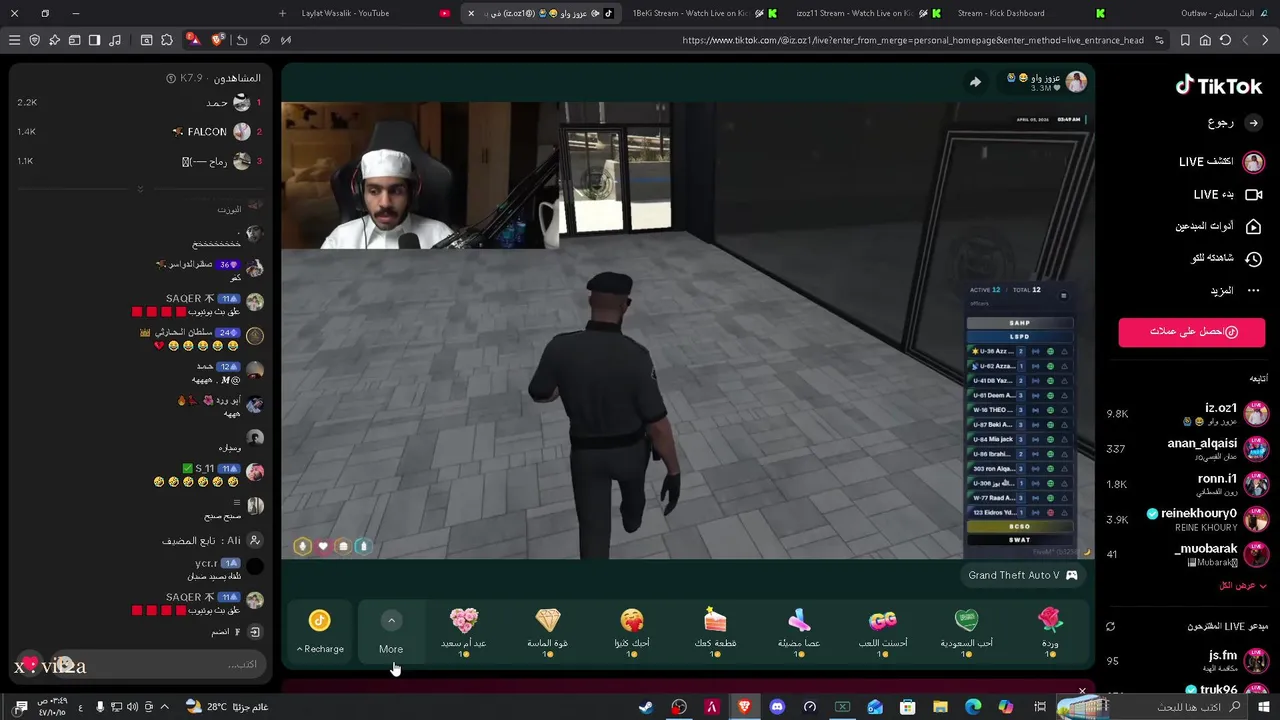Click the bookmark icon beside address bar

pos(1185,40)
